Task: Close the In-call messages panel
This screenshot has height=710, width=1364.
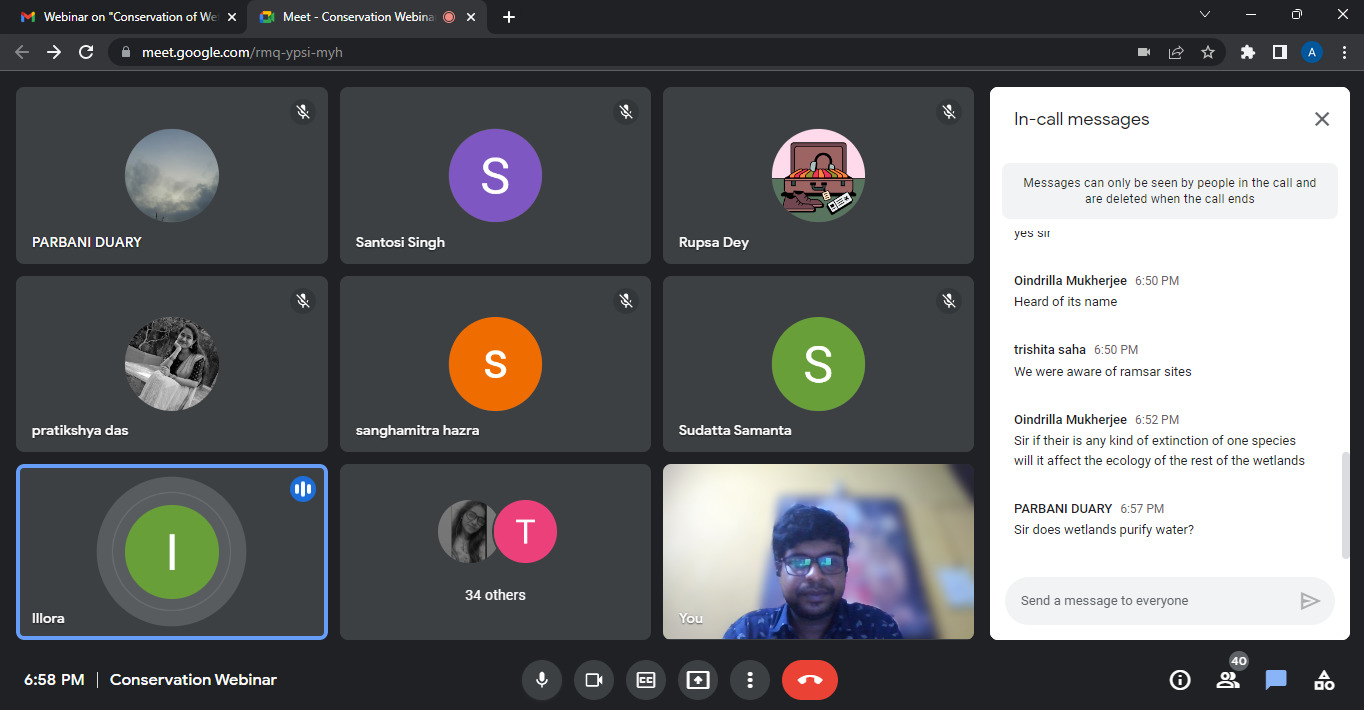Action: (1321, 119)
